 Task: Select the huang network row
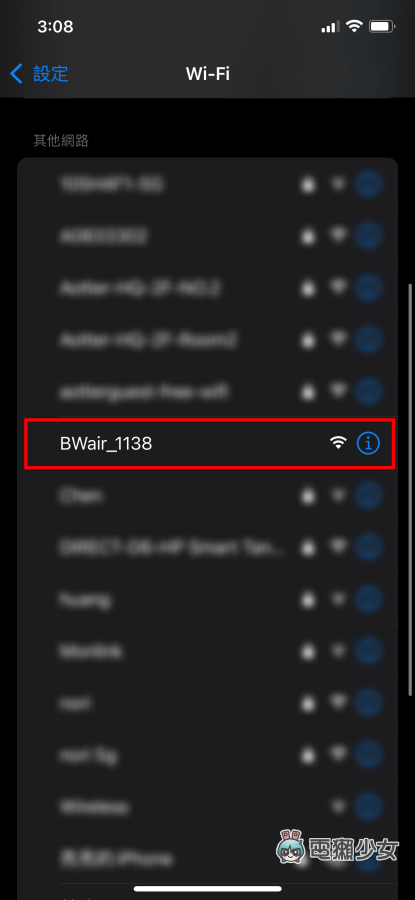(x=207, y=599)
